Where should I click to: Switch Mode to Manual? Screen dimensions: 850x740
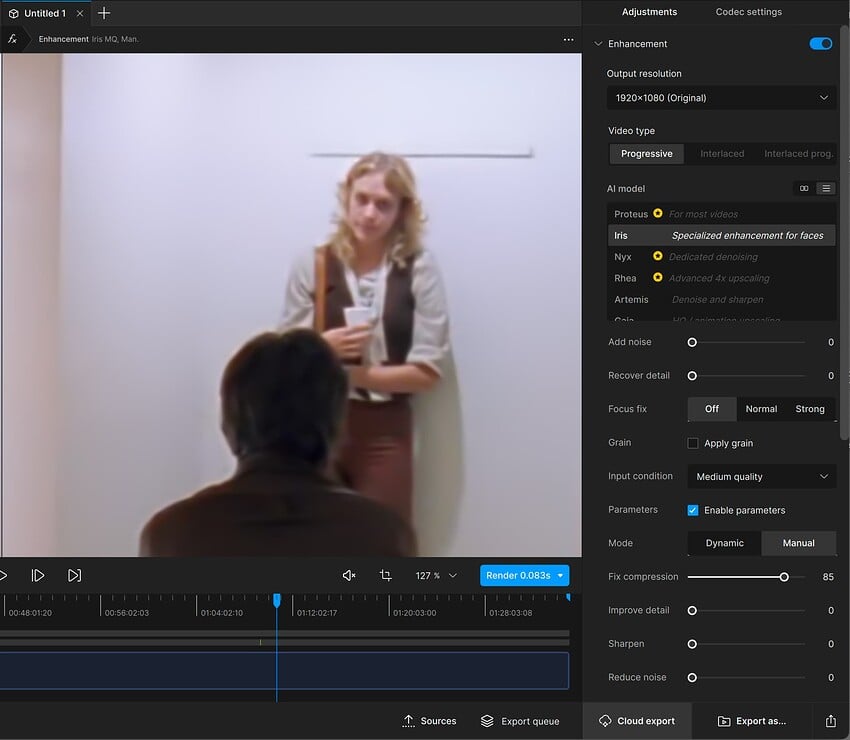799,543
